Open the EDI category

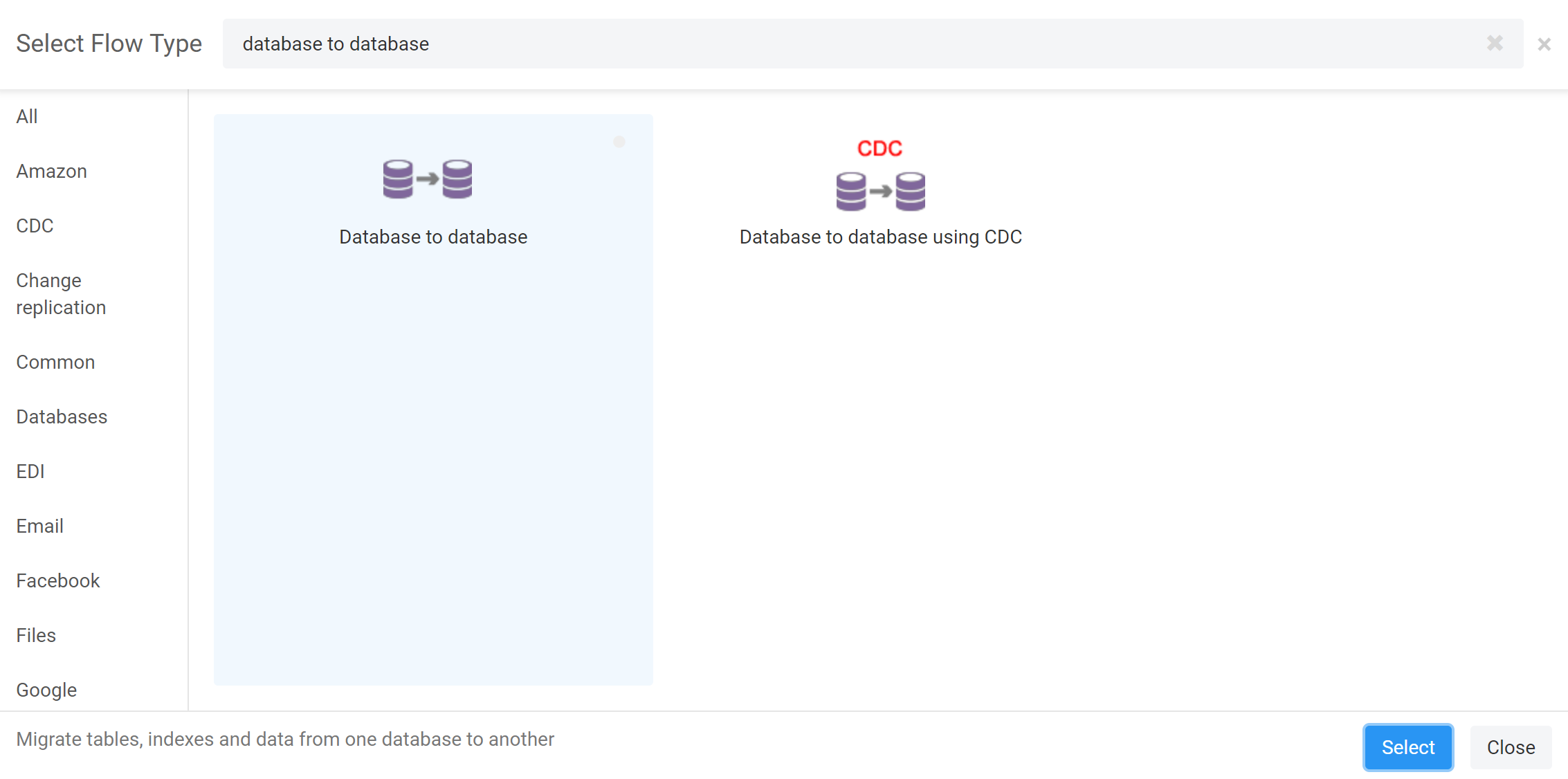tap(30, 471)
